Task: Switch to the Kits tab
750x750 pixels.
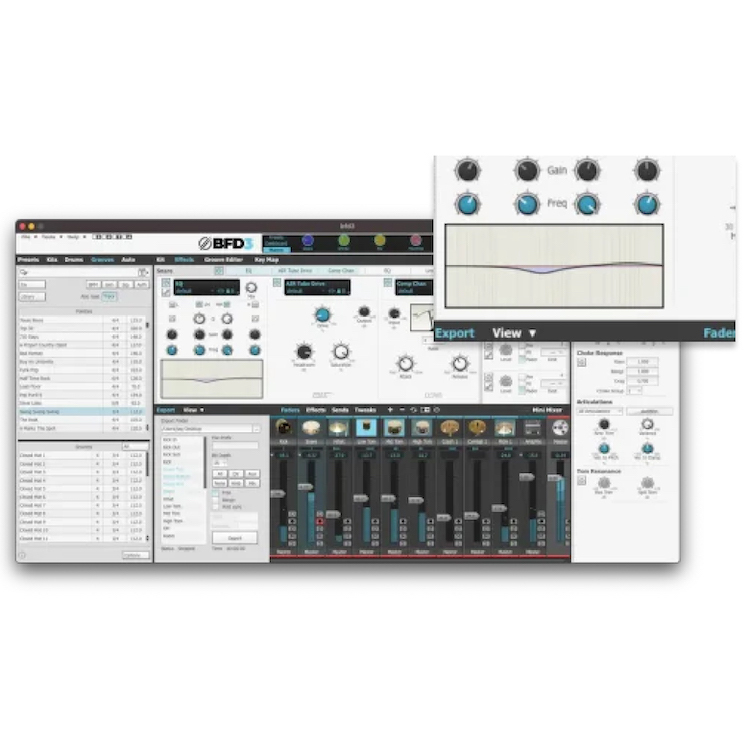Action: click(x=52, y=260)
